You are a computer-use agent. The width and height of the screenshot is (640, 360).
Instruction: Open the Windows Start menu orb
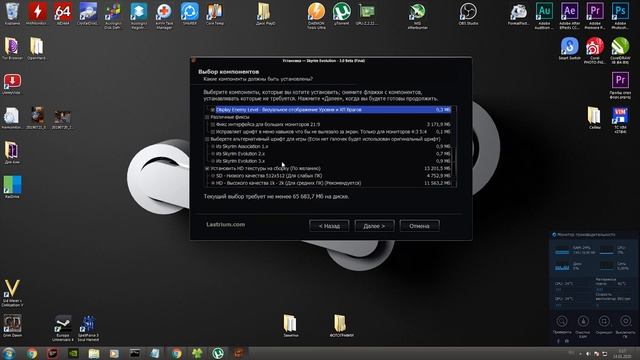[9, 353]
